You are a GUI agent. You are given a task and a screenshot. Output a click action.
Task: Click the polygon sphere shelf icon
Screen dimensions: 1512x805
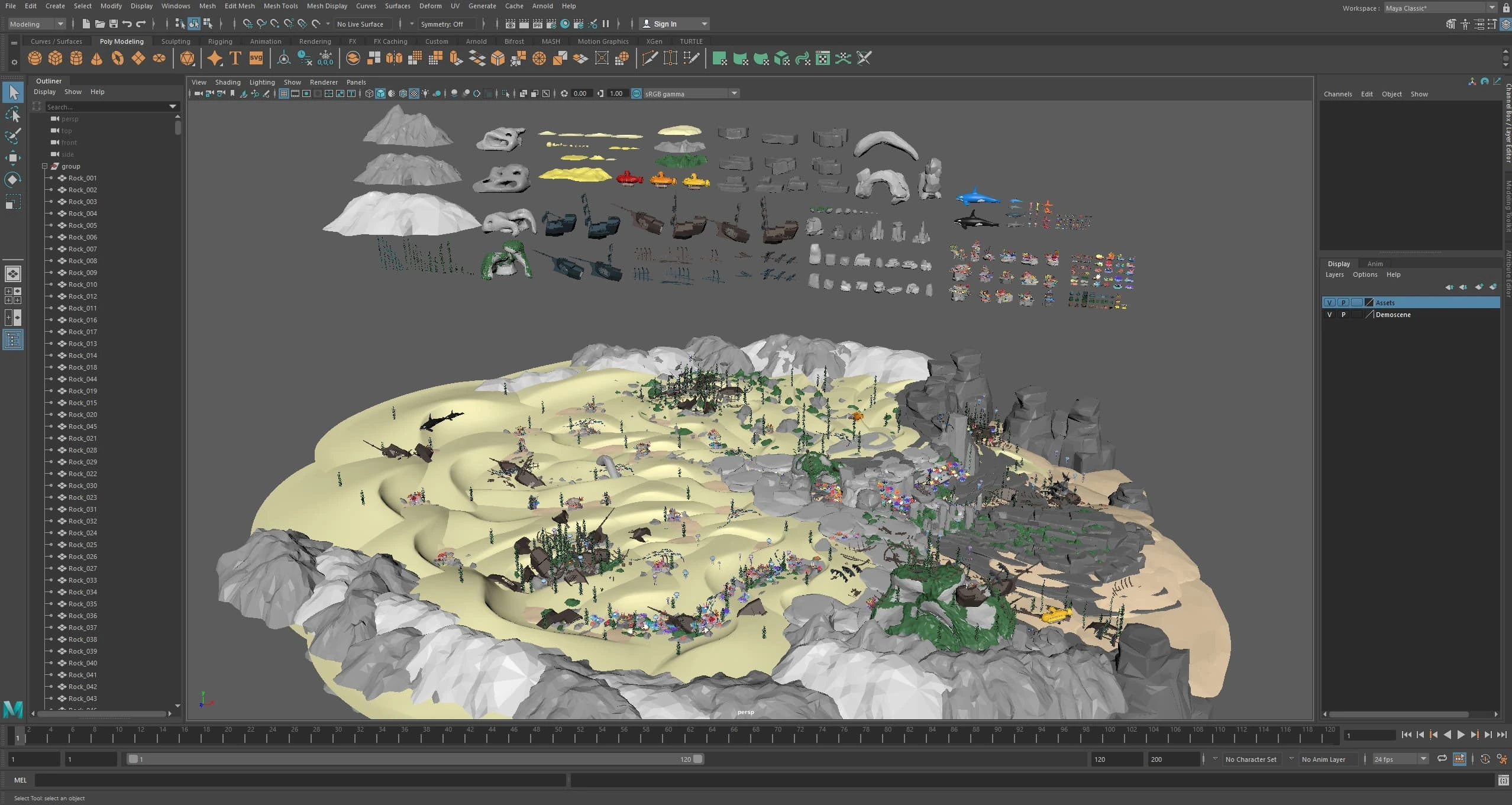35,58
